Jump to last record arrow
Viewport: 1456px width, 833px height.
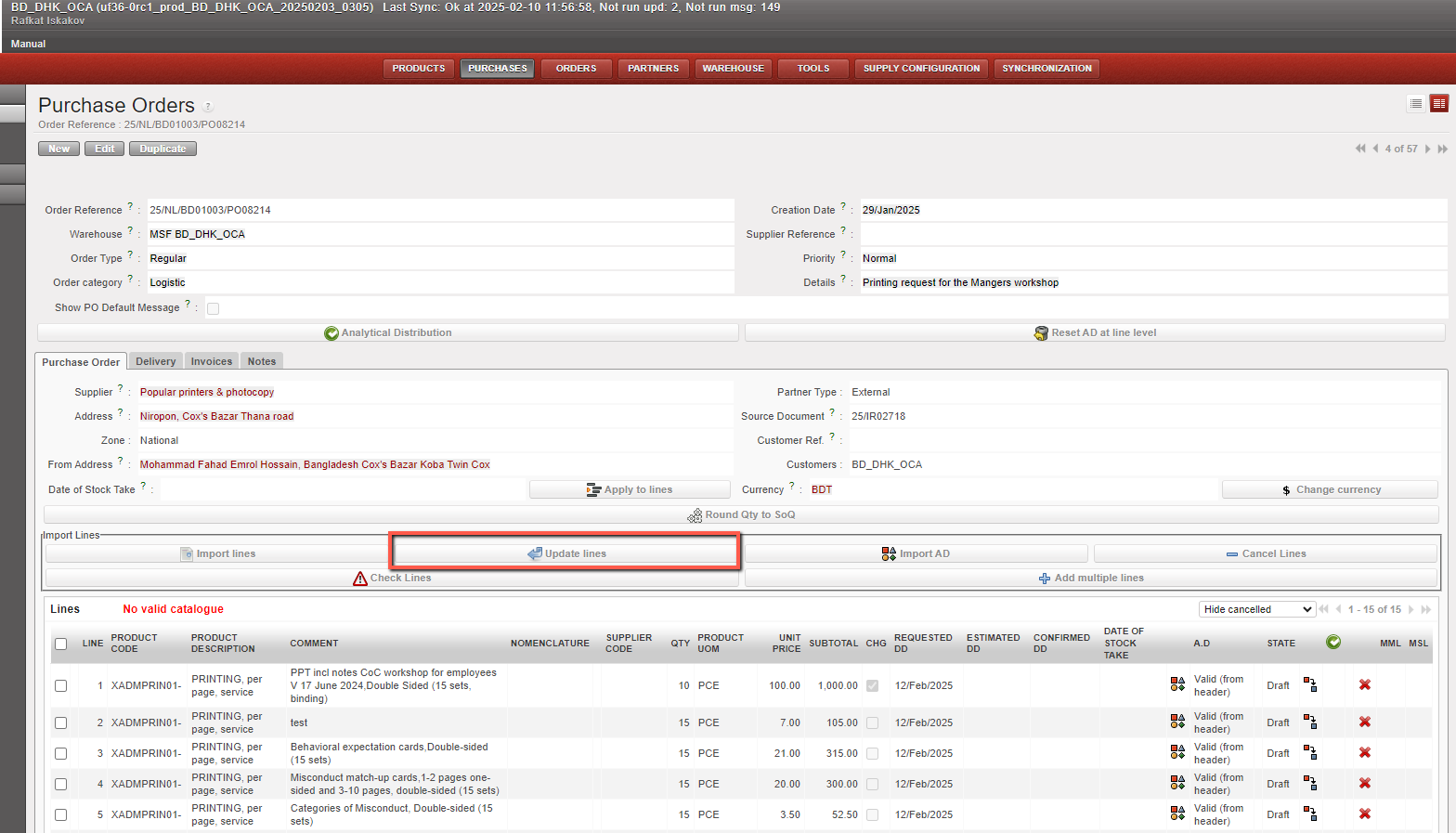[x=1442, y=149]
